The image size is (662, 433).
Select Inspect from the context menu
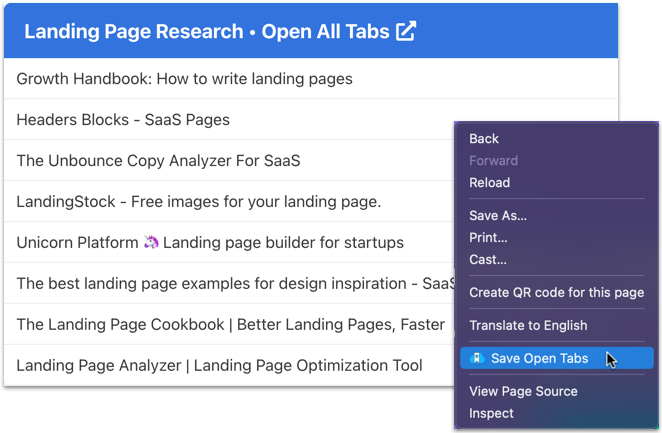point(491,413)
